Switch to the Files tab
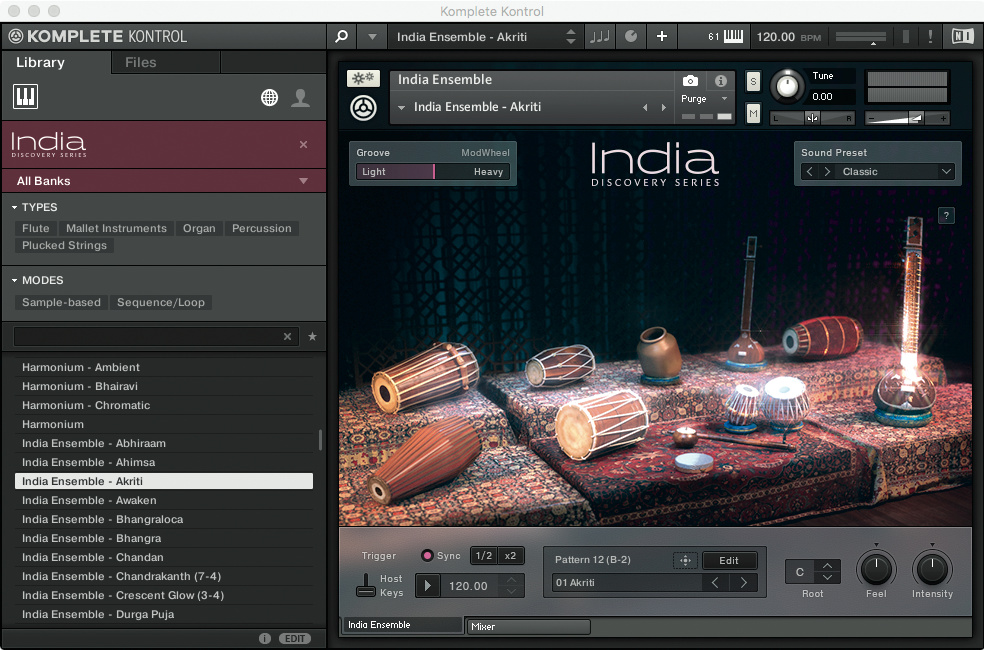Viewport: 984px width, 650px height. [140, 62]
